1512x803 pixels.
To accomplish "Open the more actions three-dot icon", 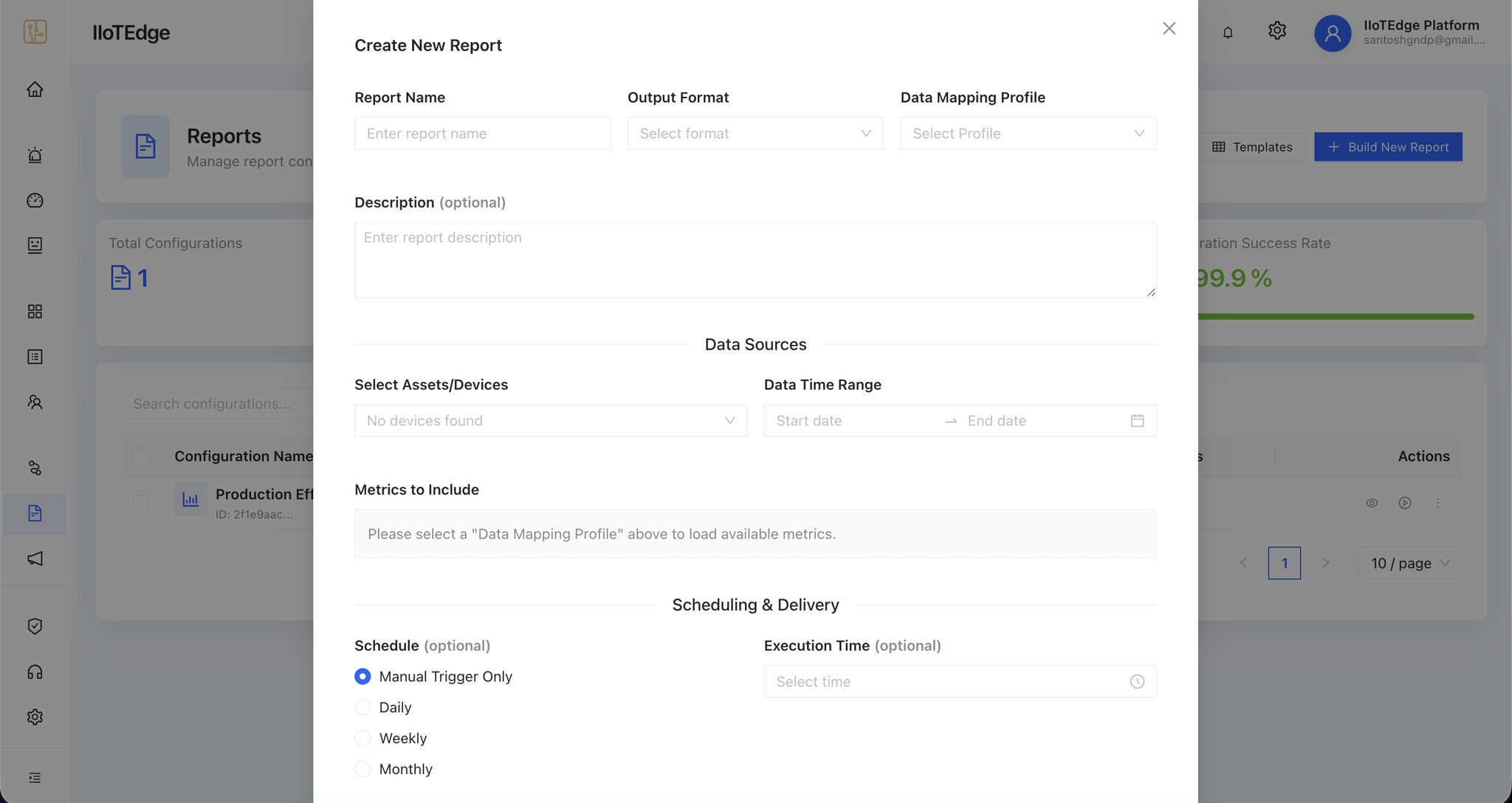I will (1437, 503).
